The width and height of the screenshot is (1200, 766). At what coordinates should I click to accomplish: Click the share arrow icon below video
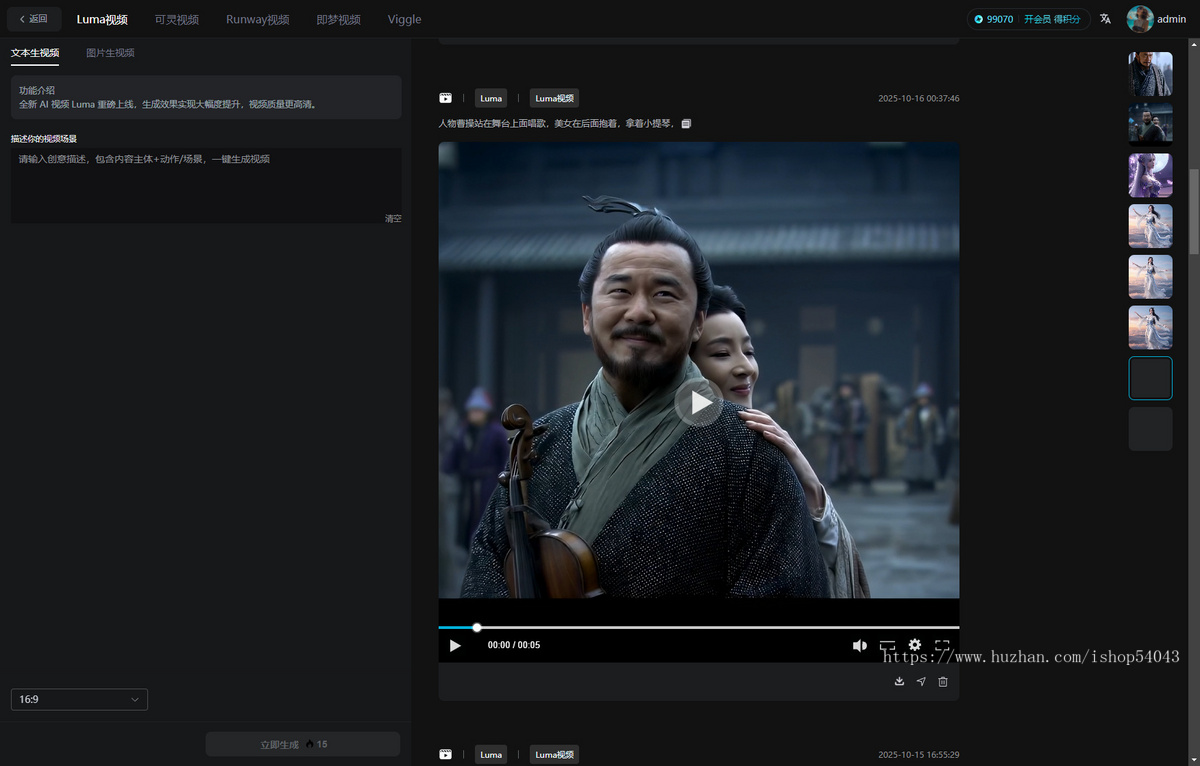click(921, 681)
